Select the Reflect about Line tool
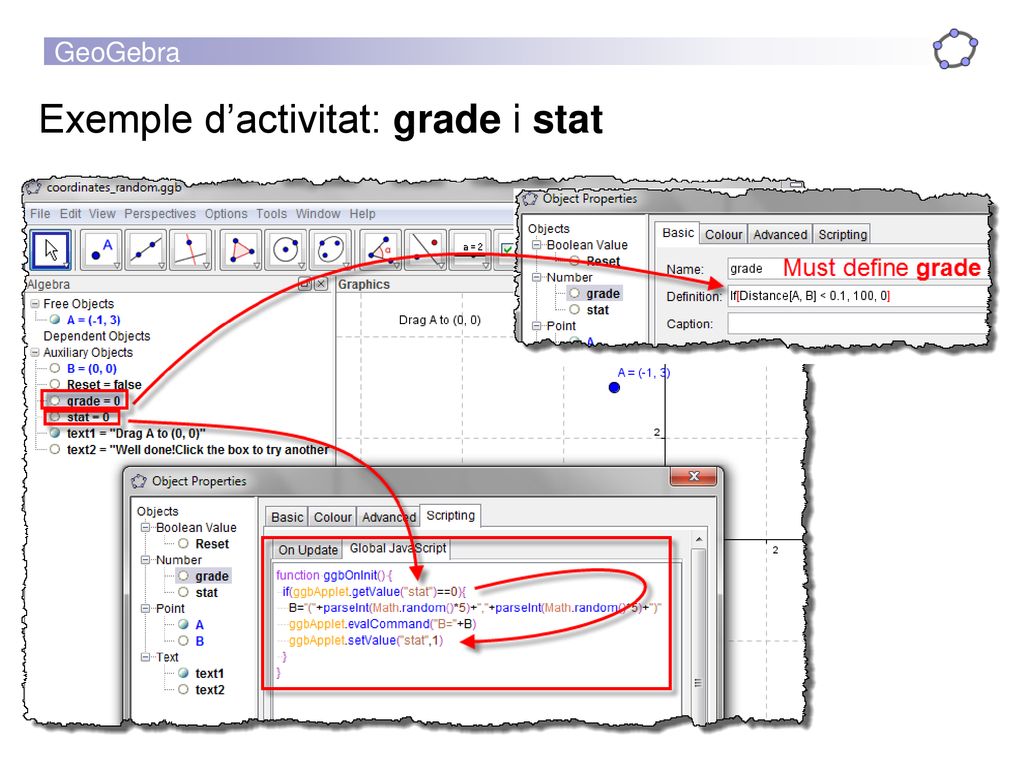This screenshot has width=1024, height=768. point(426,249)
